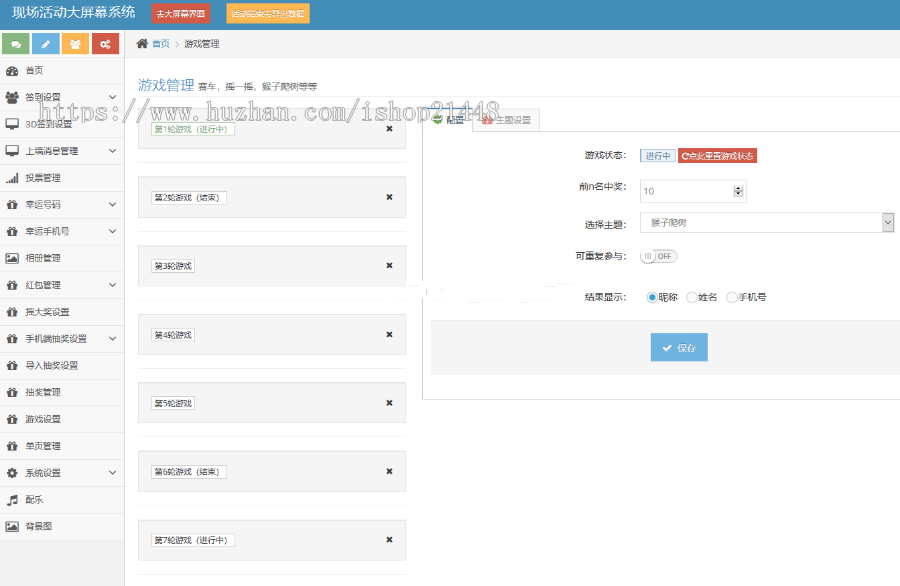The image size is (900, 586).
Task: Select 第3轮游戏 label
Action: coord(173,266)
